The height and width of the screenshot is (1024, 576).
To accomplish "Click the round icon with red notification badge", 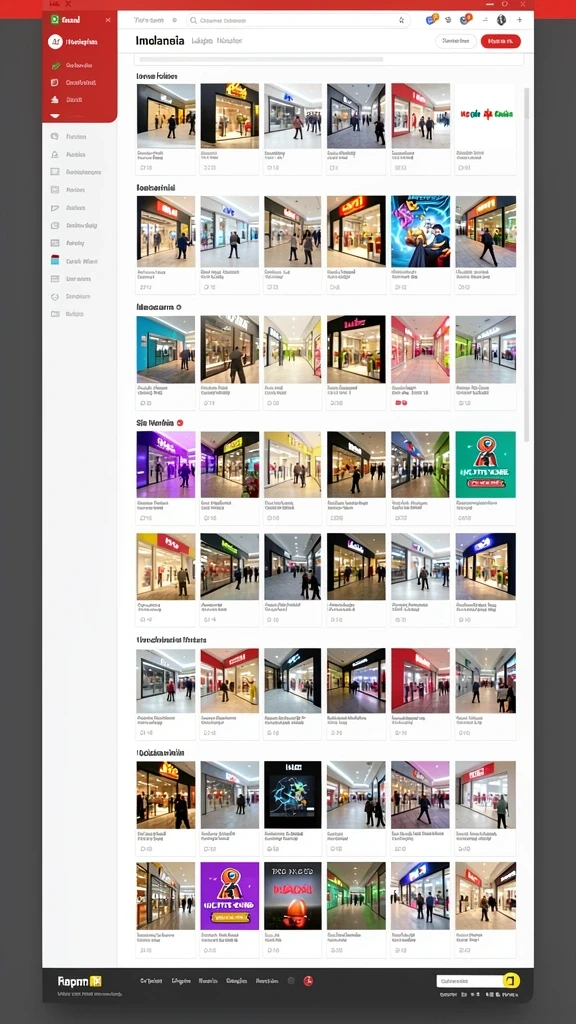I will click(465, 20).
